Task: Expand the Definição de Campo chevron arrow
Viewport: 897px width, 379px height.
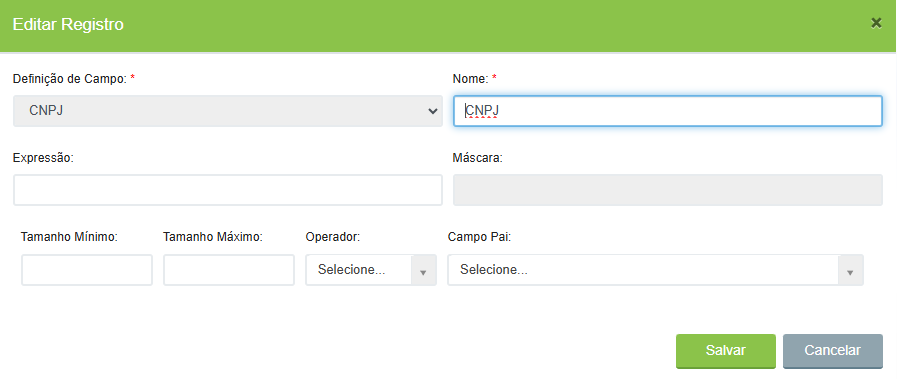Action: [432, 111]
